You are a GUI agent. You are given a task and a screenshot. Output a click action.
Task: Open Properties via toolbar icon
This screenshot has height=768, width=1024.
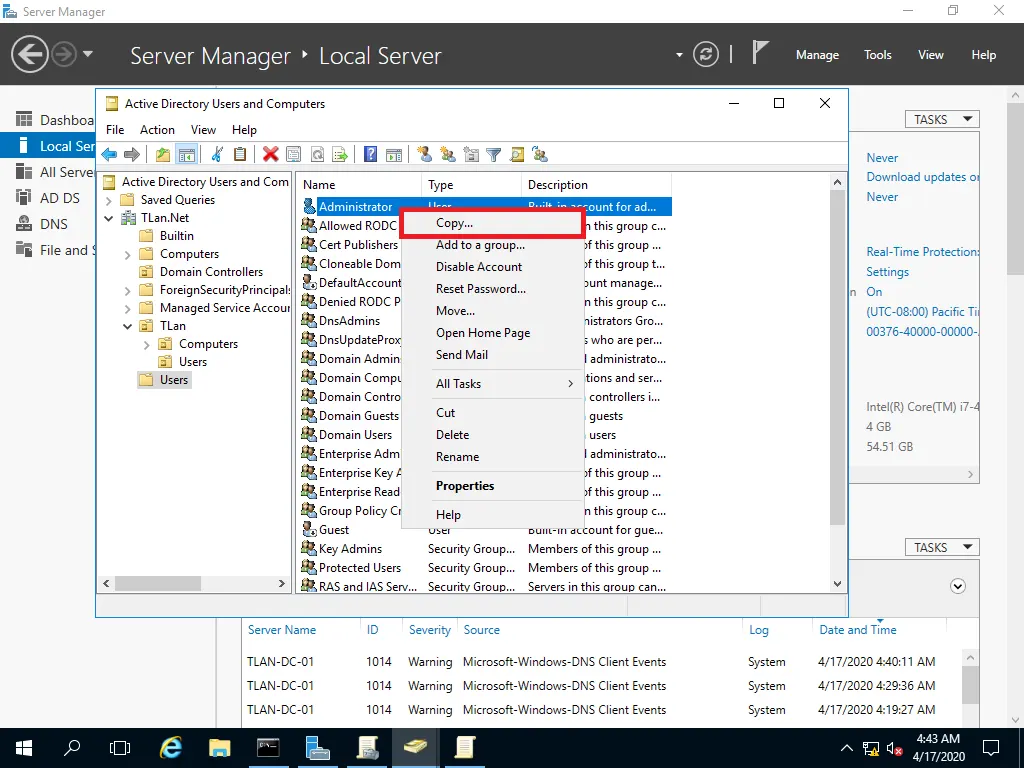[294, 155]
